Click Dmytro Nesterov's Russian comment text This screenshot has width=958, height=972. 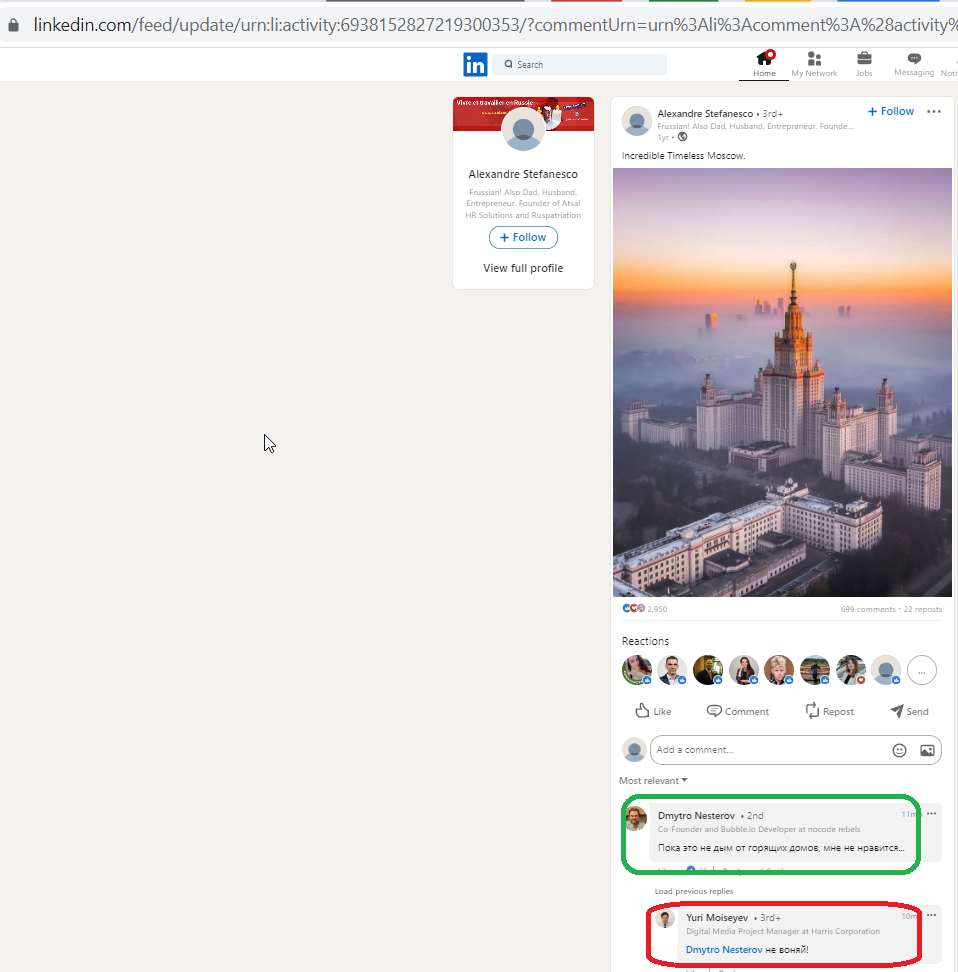[781, 847]
